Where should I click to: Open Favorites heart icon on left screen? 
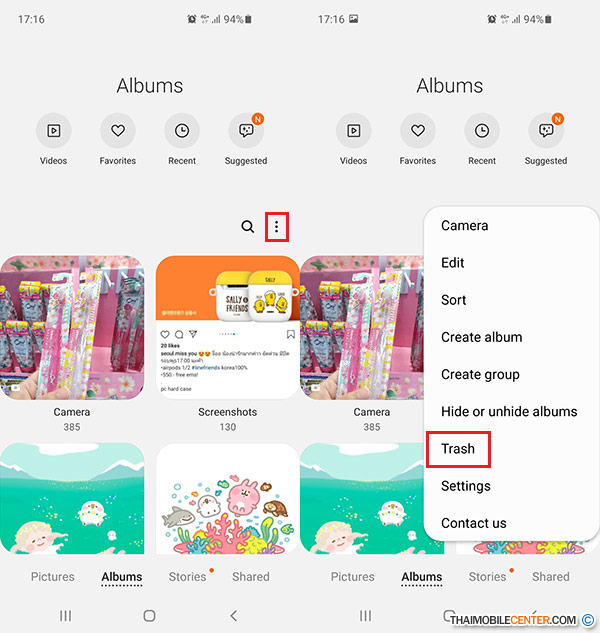click(x=118, y=131)
